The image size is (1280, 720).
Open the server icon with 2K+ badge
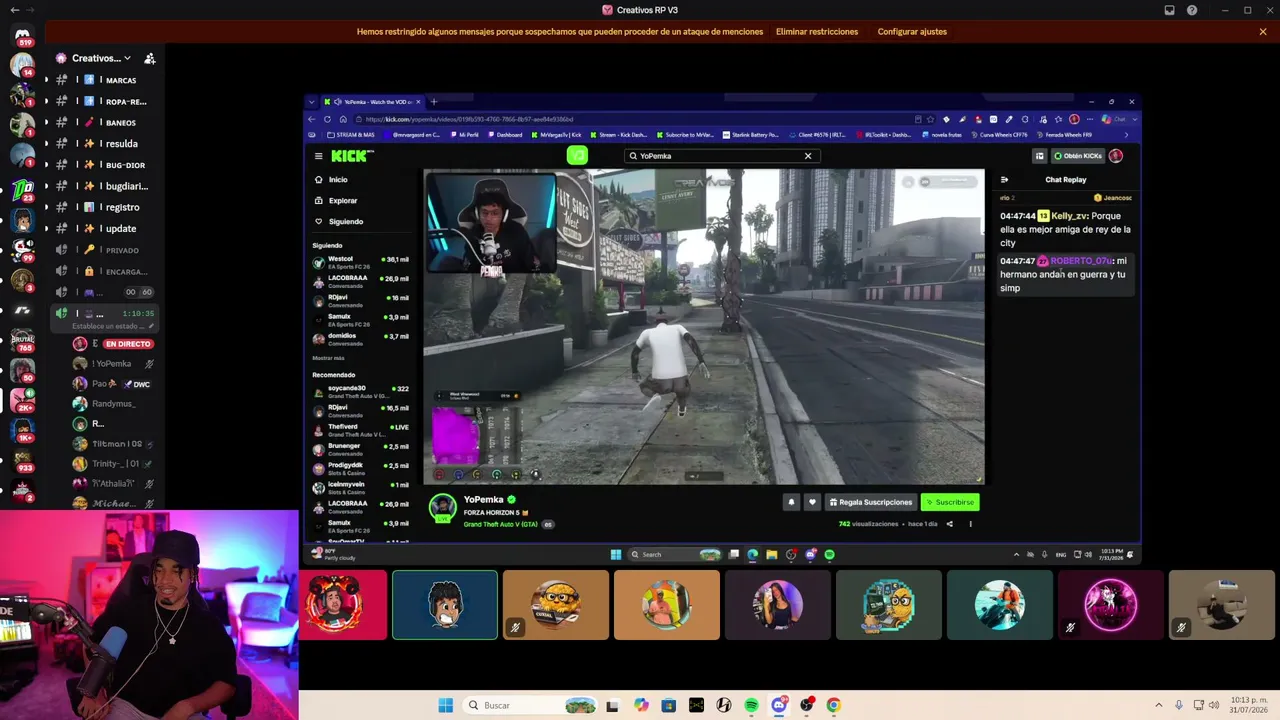click(22, 401)
